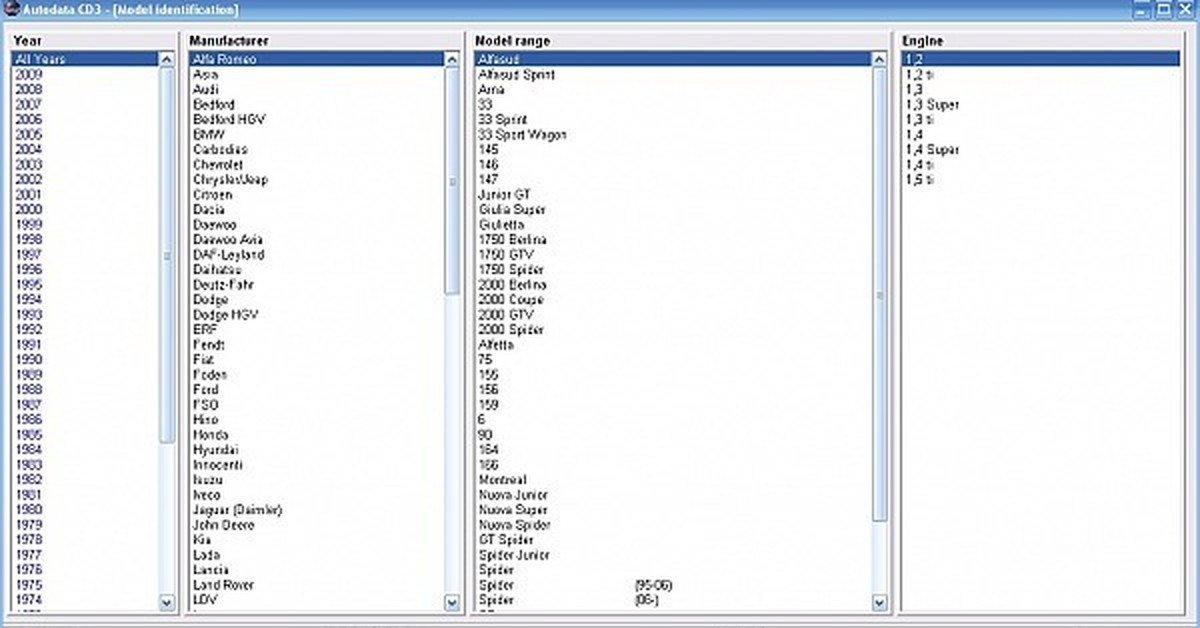Choose All Years in the Year list

[x=41, y=60]
